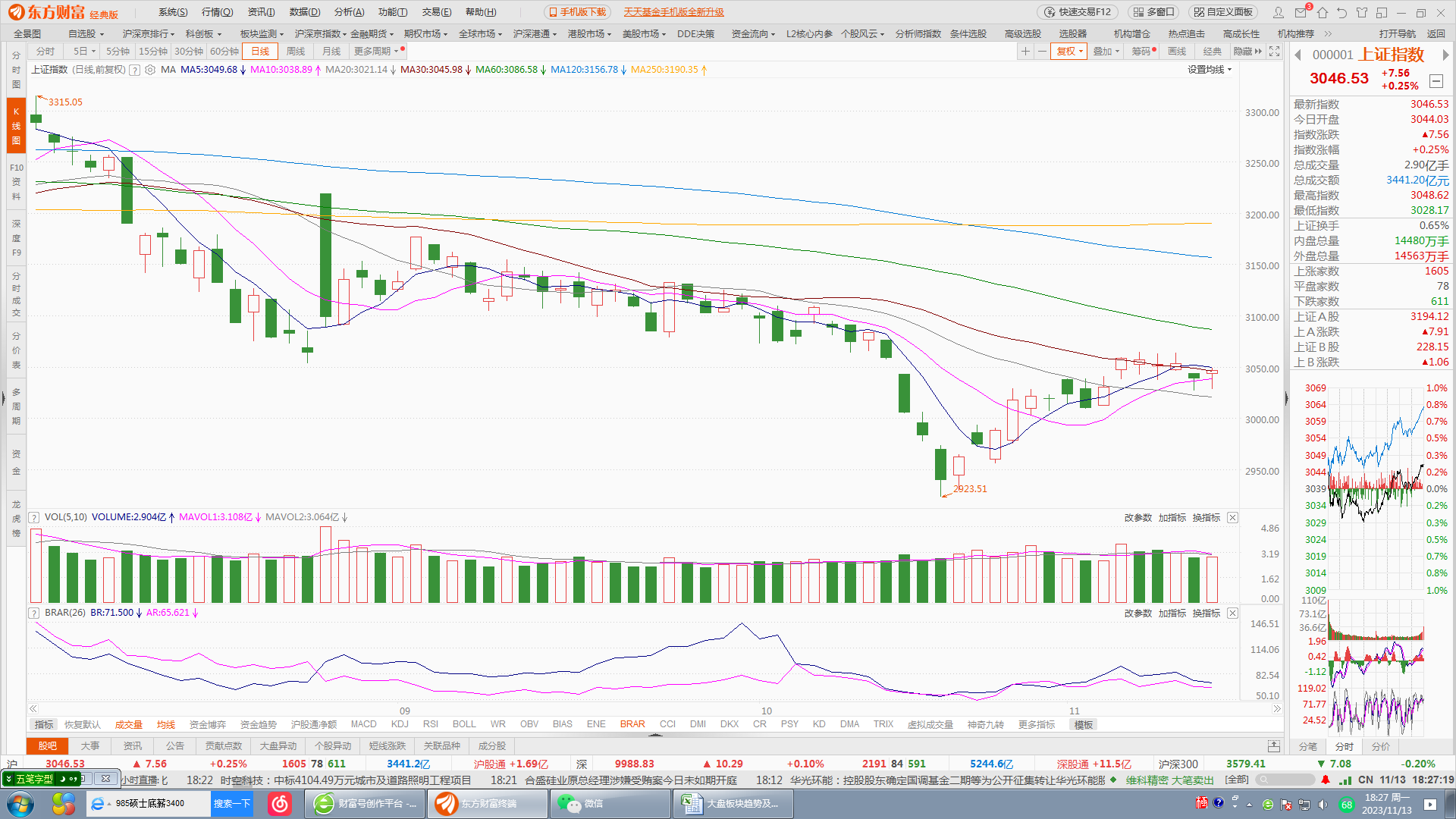Switch chart to 分时 period
Viewport: 1456px width, 819px height.
45,52
